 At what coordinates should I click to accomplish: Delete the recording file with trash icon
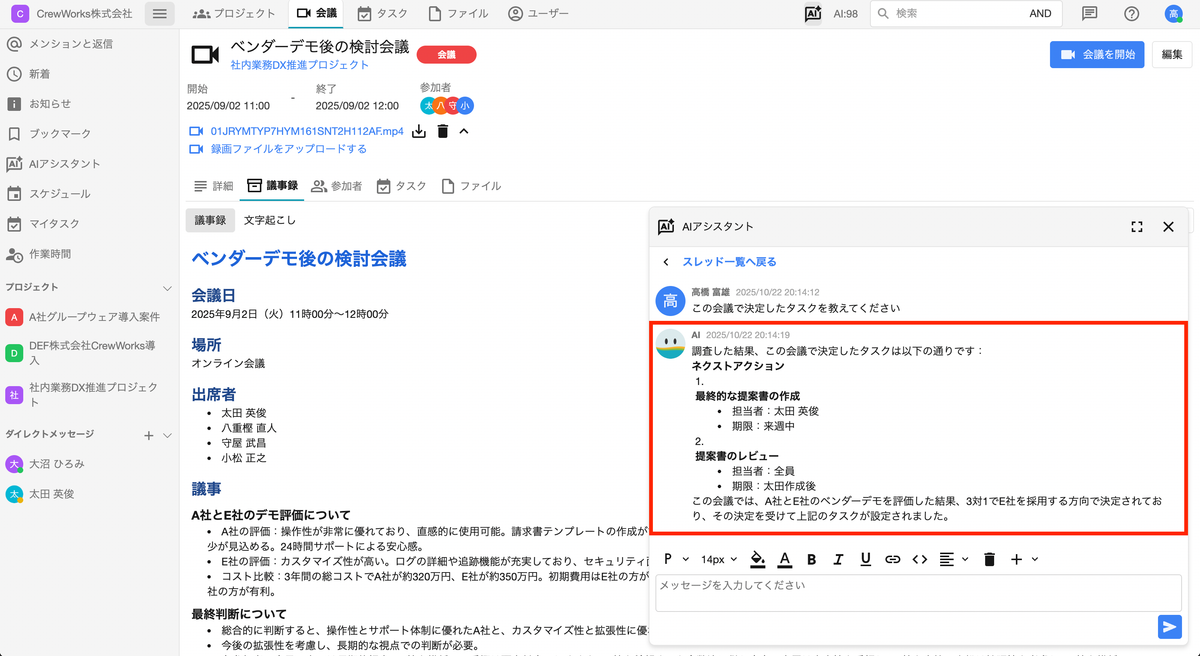tap(442, 131)
